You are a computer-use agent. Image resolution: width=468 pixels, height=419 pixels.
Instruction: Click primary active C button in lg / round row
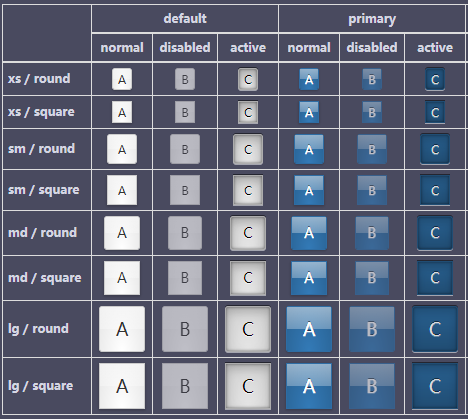point(435,329)
